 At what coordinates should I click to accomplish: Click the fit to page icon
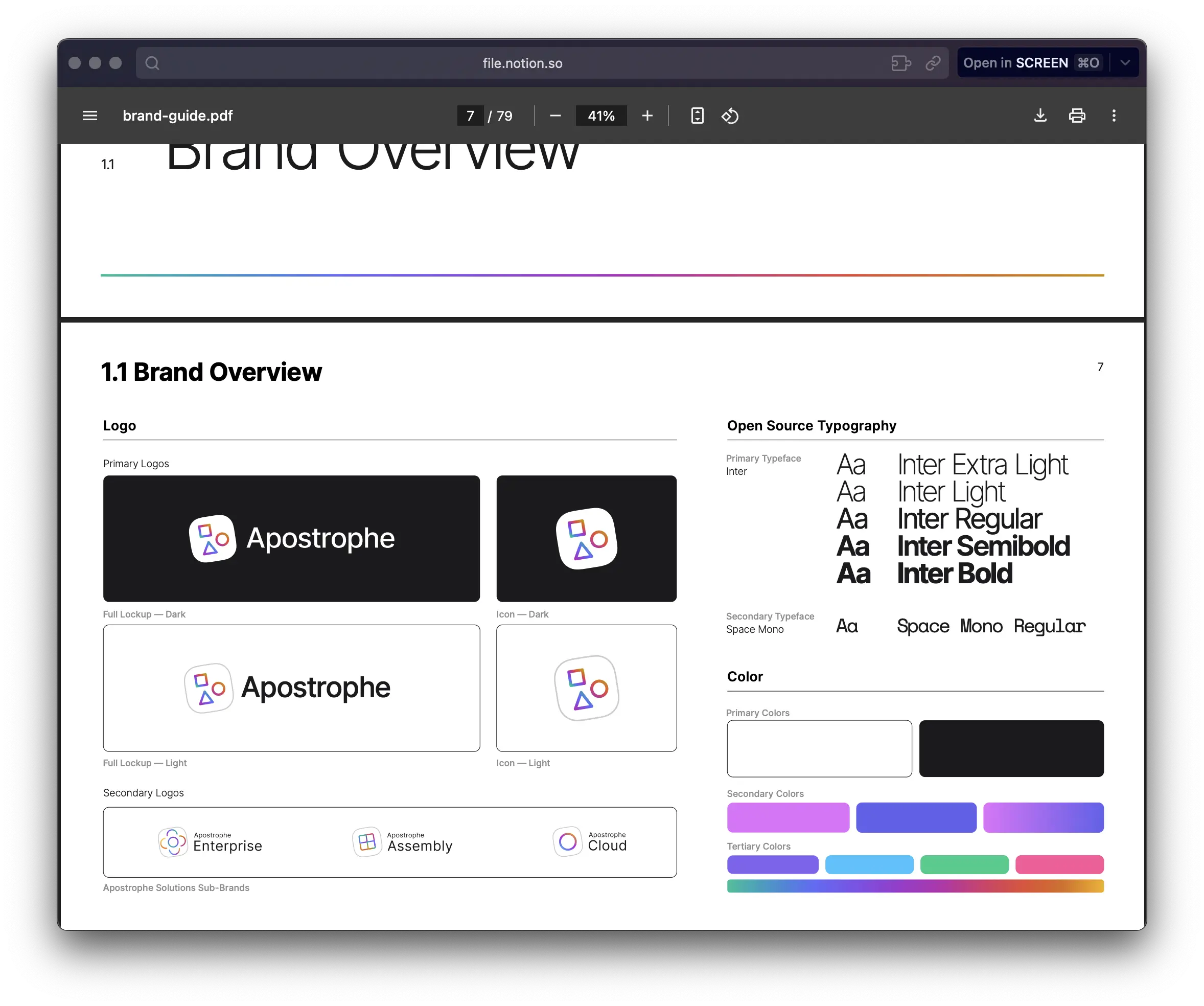697,116
